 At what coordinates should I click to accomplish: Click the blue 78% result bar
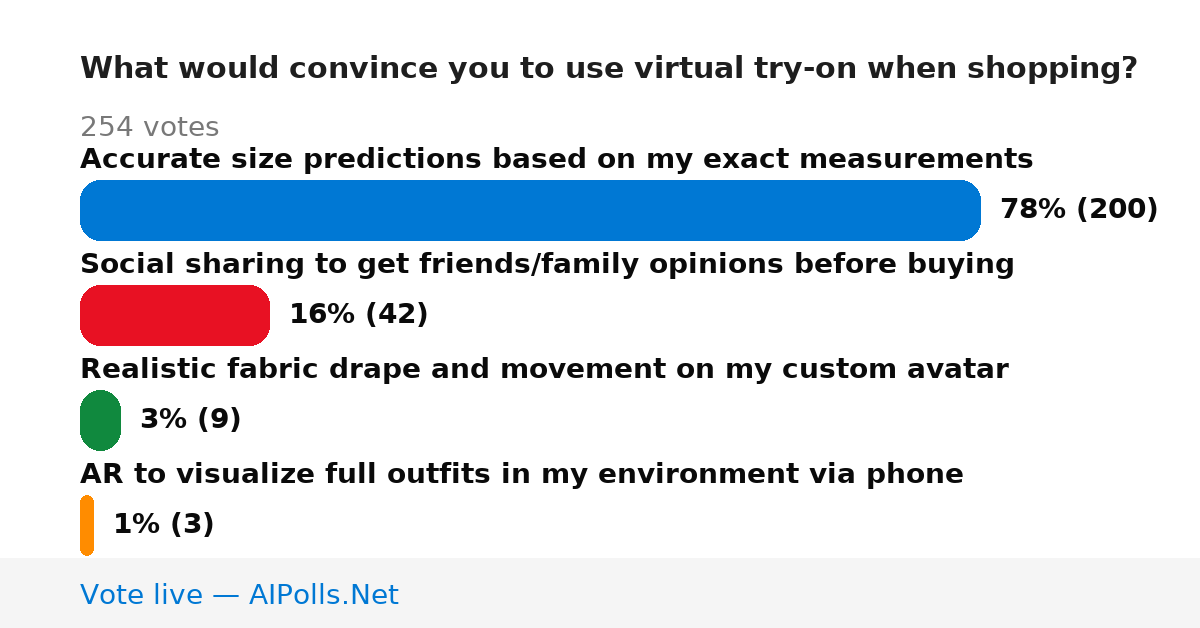[x=530, y=210]
